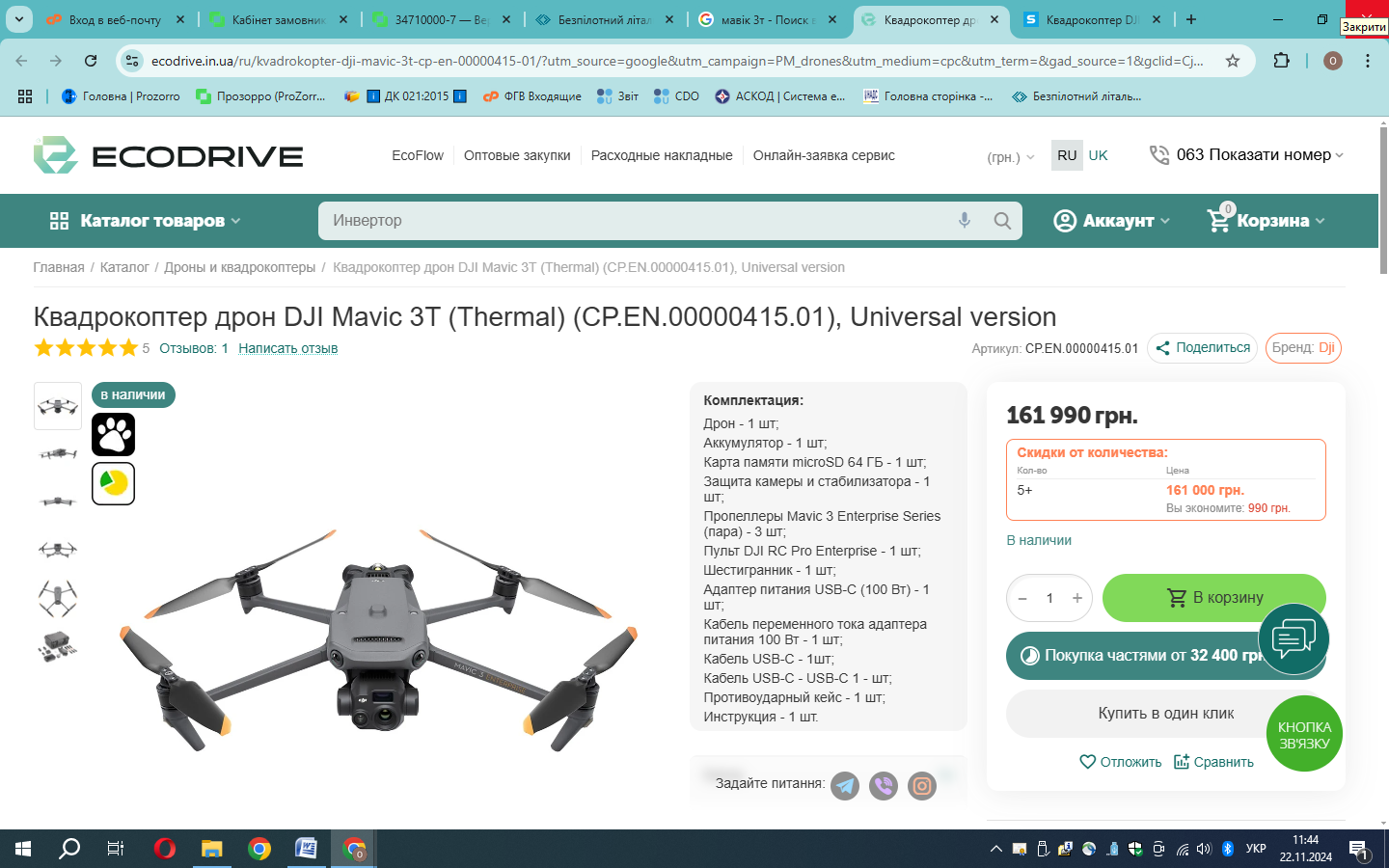1389x868 pixels.
Task: Click the Поделиться share button
Action: 1202,348
